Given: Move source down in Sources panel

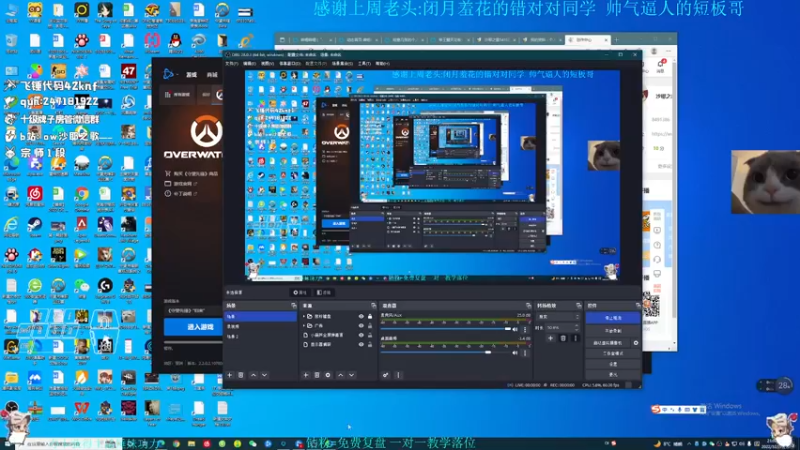Looking at the screenshot, I should (x=352, y=375).
